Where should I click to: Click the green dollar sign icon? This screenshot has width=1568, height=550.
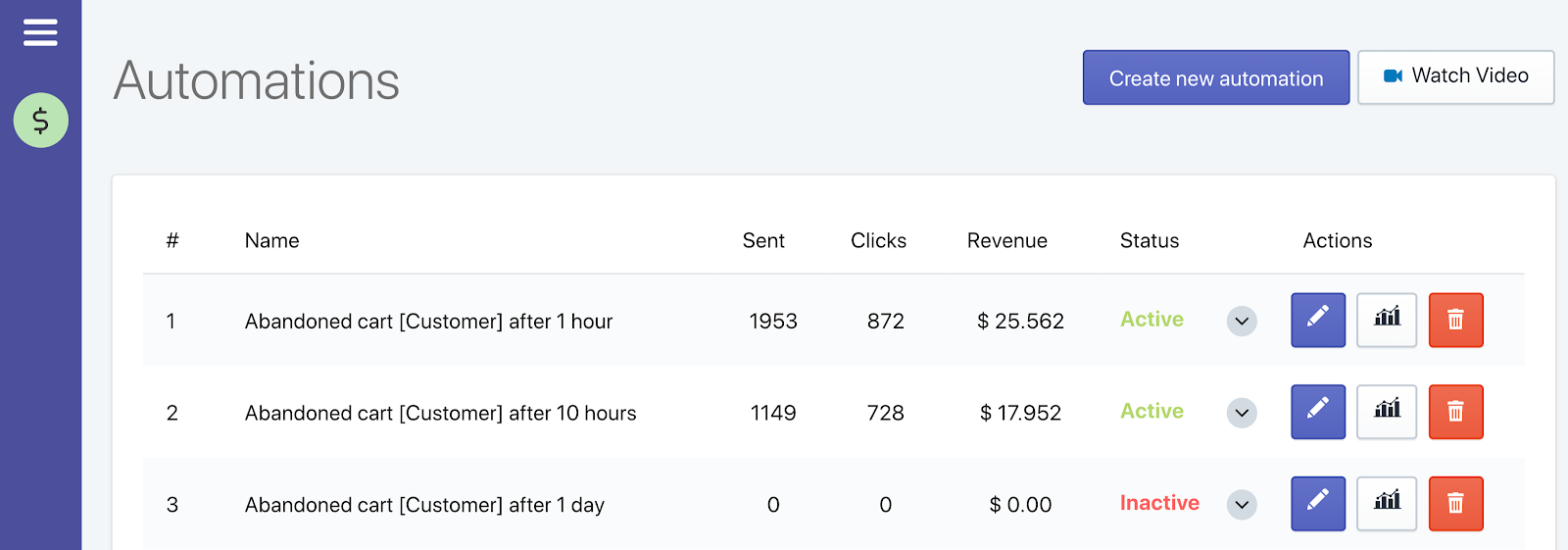pos(41,121)
